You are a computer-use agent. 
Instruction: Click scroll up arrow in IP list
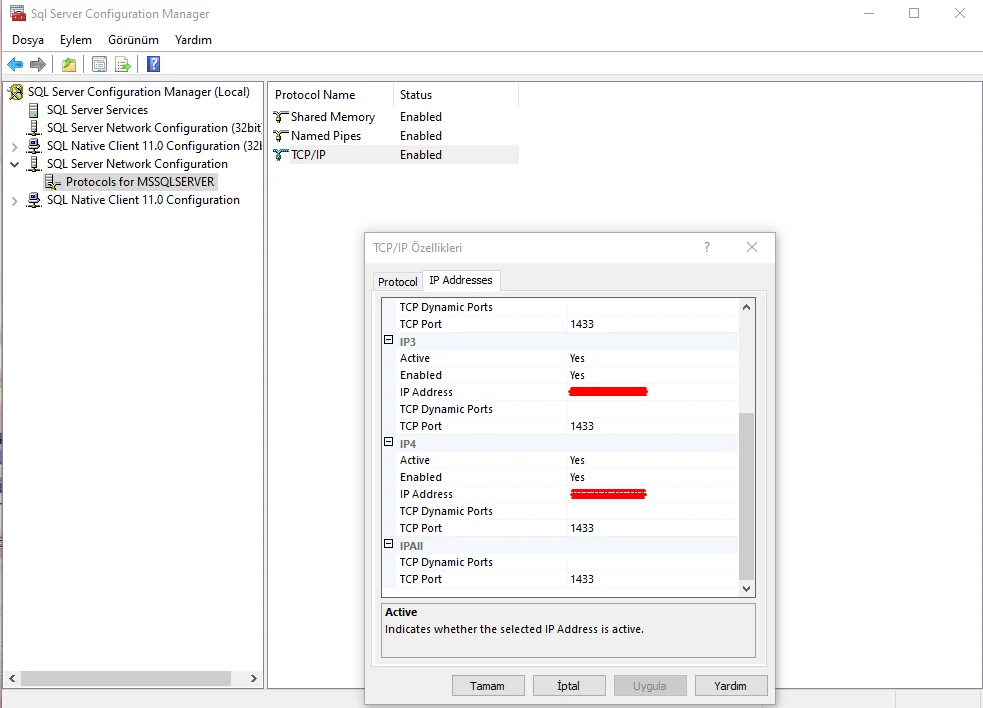coord(746,307)
